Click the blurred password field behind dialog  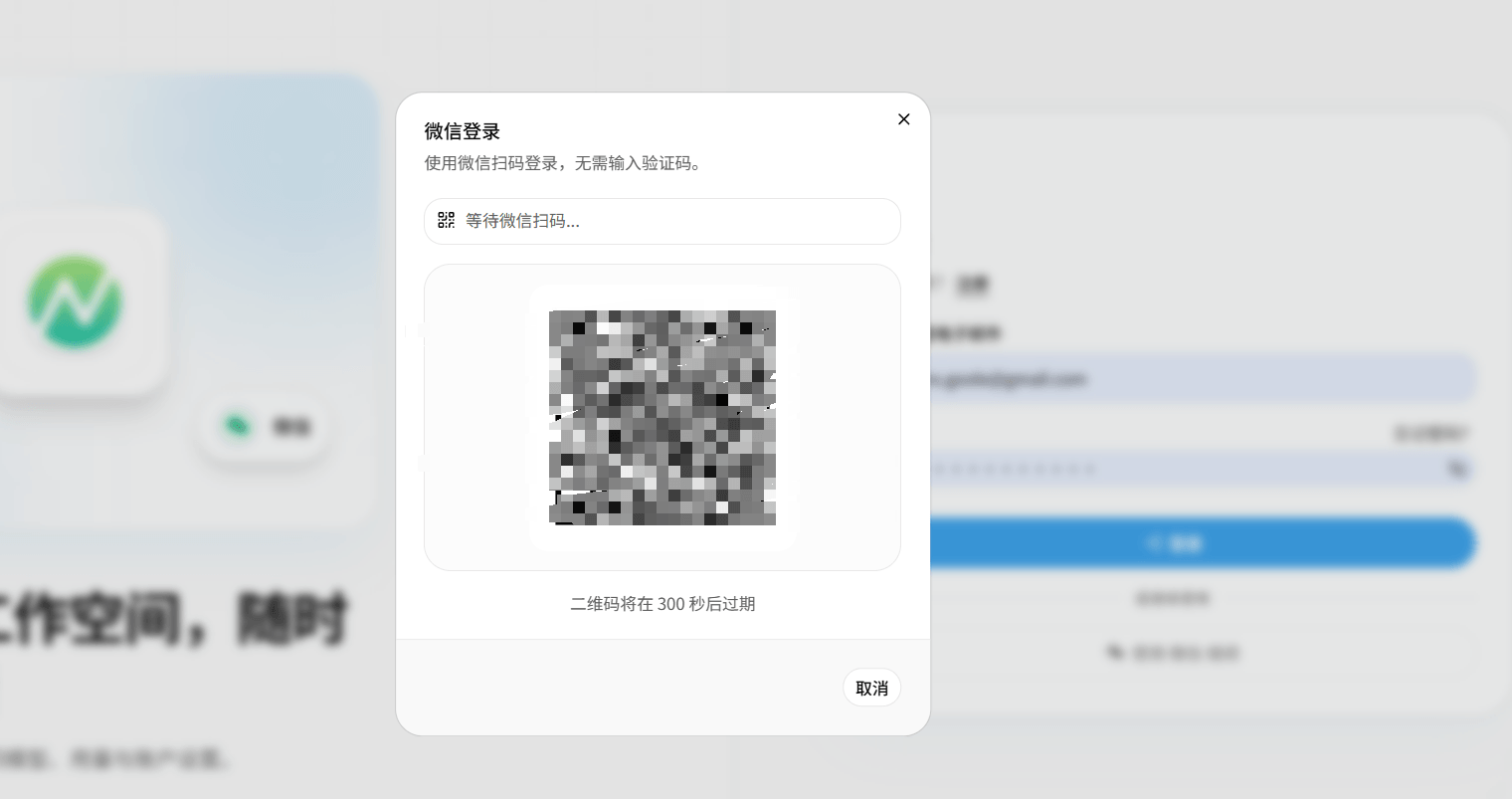tap(1202, 468)
